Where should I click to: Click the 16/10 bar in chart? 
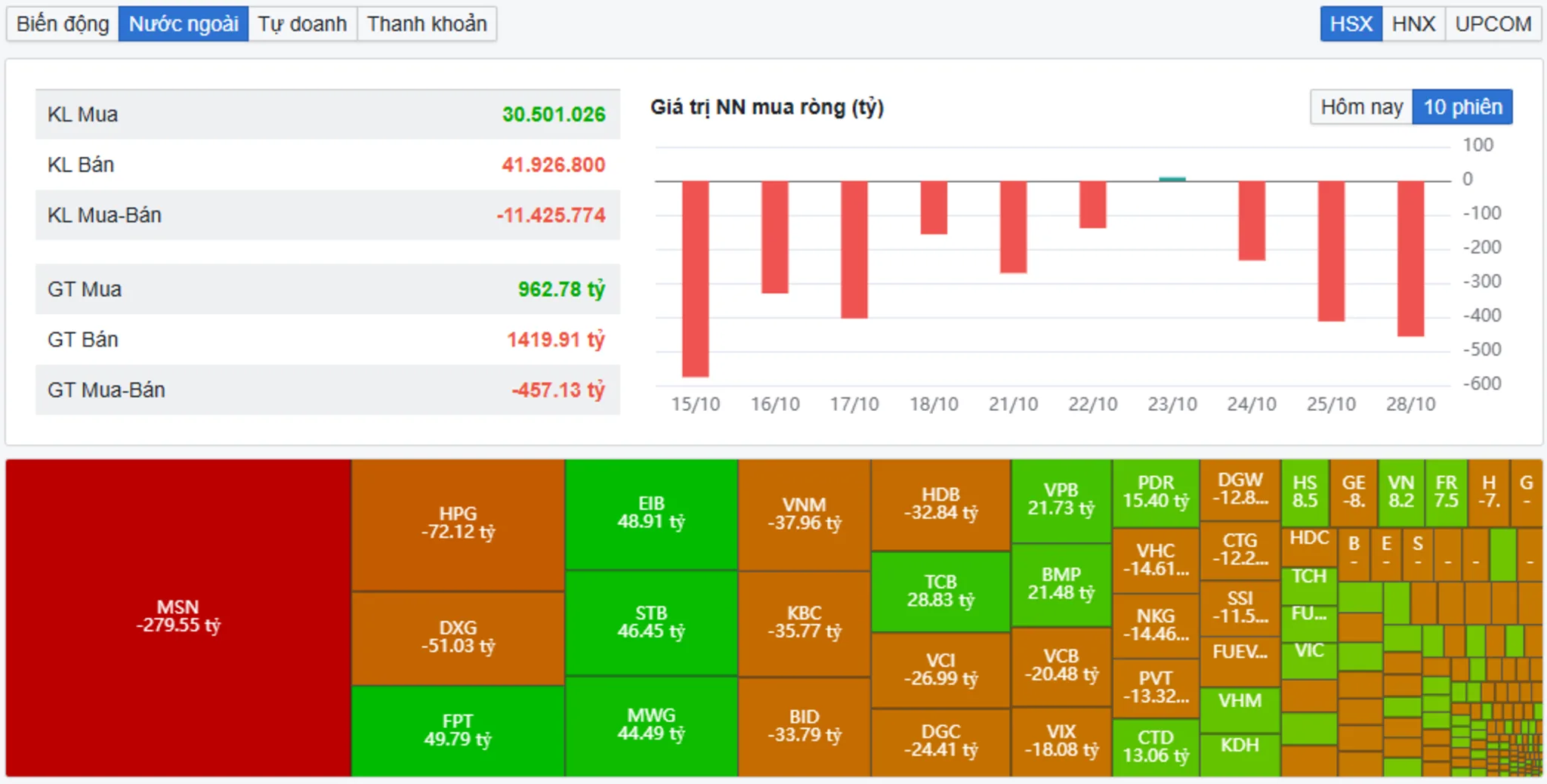(x=774, y=237)
